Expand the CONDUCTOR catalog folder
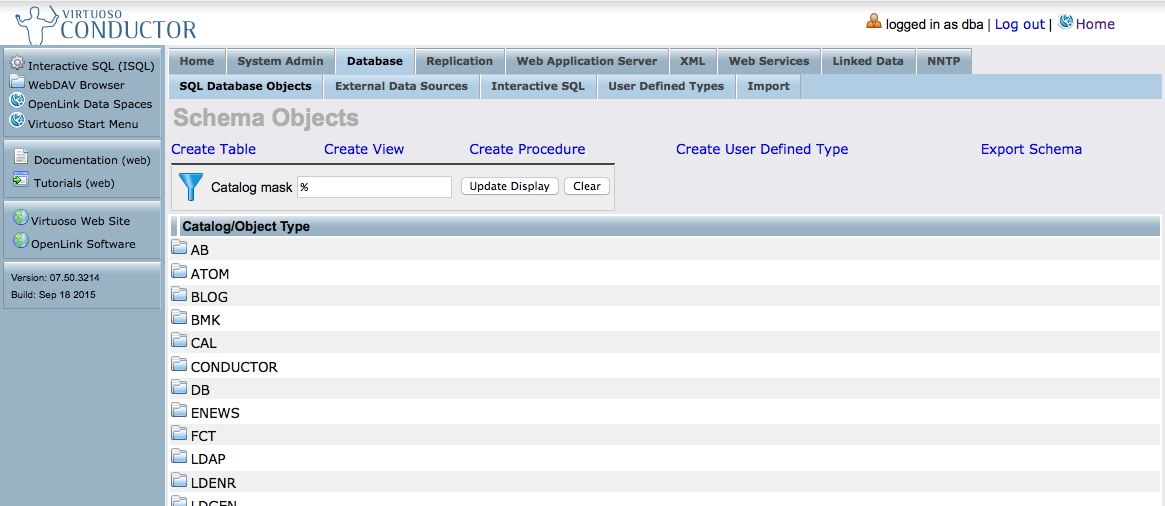The image size is (1165, 506). click(x=180, y=365)
